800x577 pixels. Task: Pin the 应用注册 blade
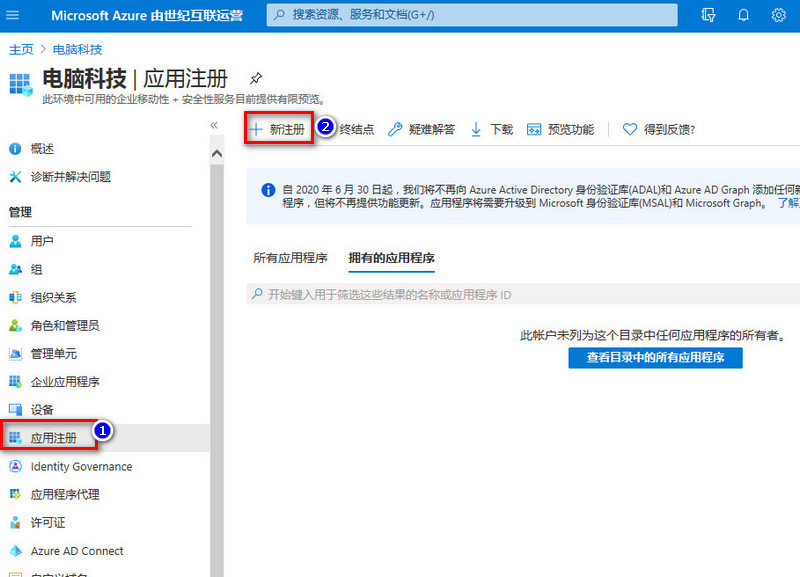coord(256,78)
